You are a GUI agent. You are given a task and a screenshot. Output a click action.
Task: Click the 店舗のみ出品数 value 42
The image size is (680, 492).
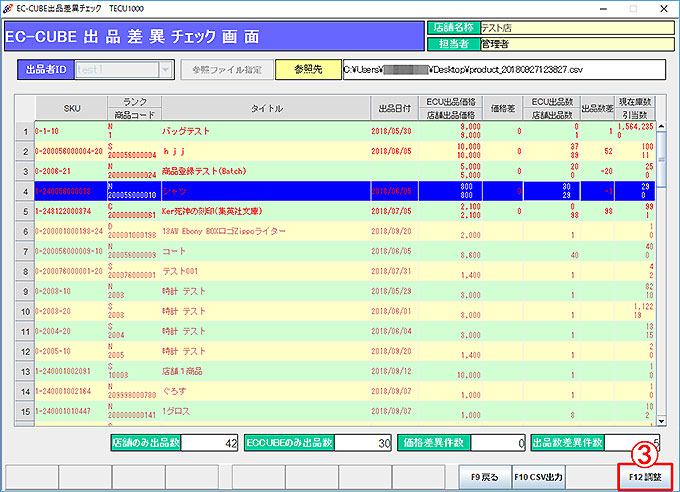click(209, 443)
